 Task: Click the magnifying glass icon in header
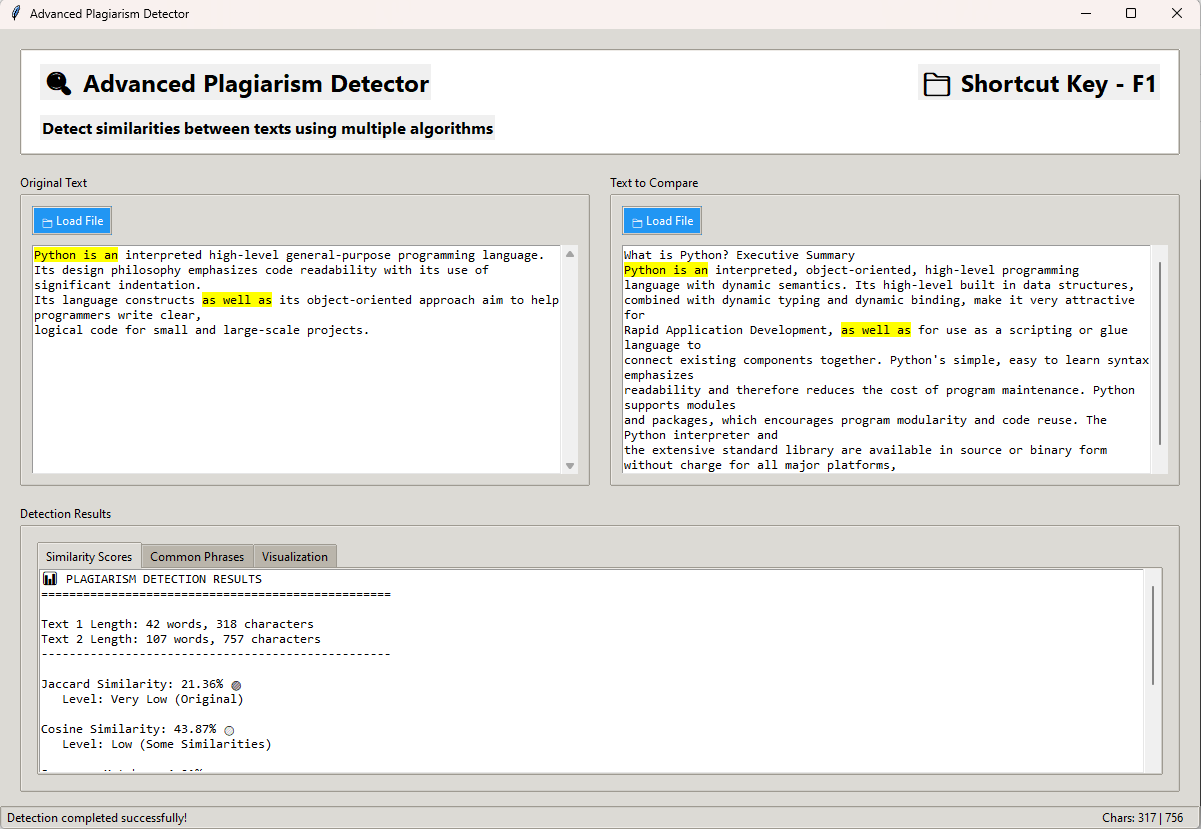[x=58, y=83]
